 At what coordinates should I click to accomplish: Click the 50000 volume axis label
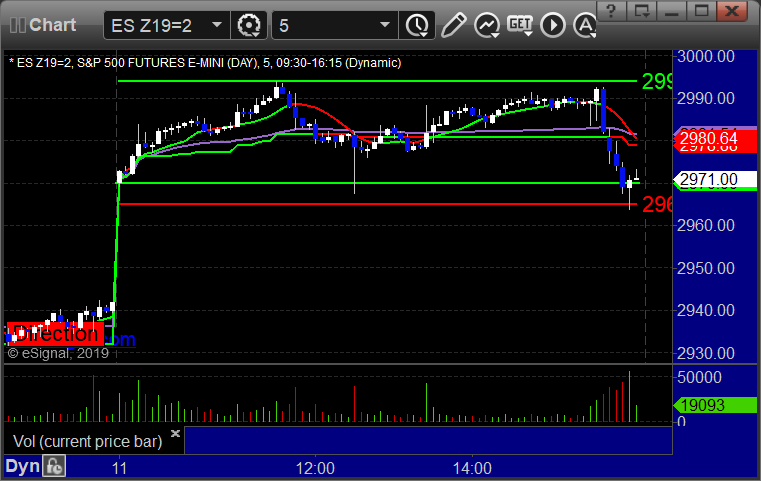699,377
